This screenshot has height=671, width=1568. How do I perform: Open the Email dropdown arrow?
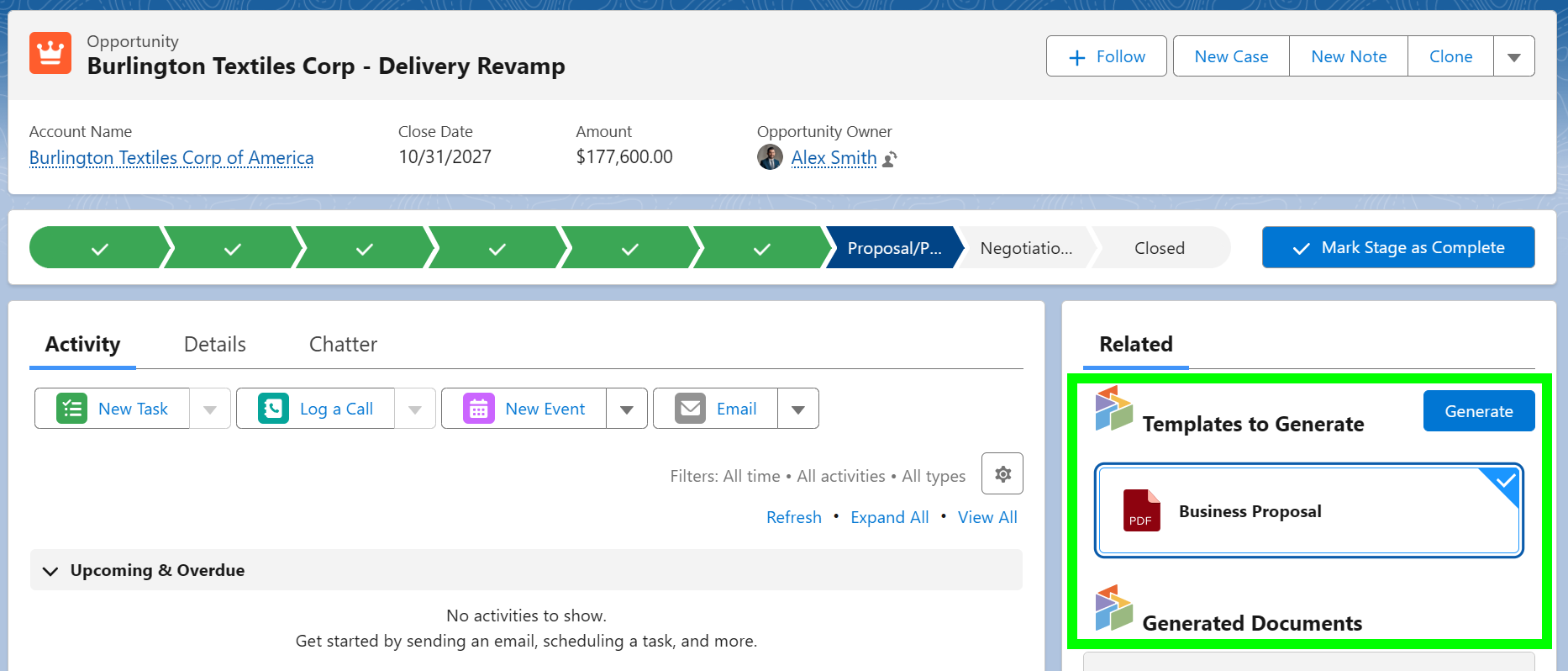[x=797, y=409]
